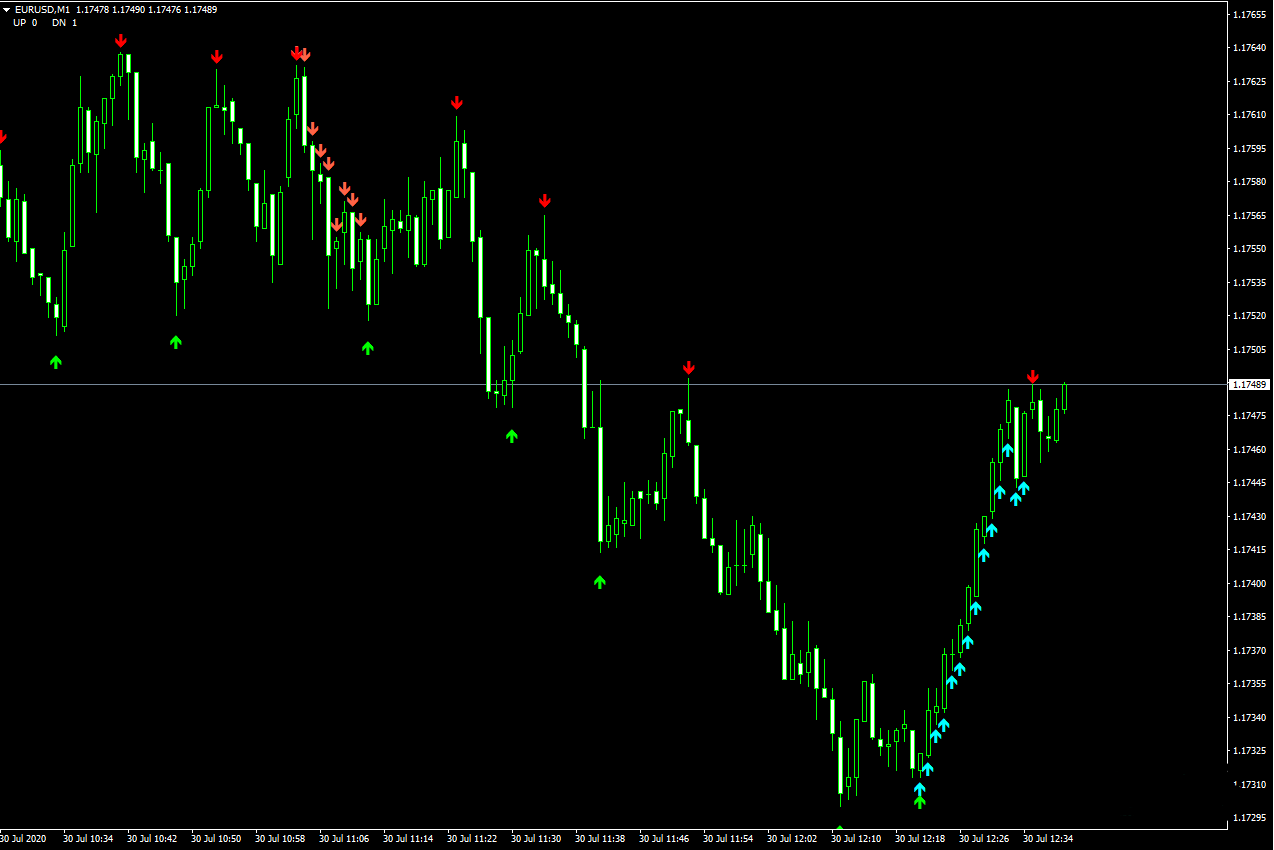The width and height of the screenshot is (1274, 850).
Task: Click the red down arrow on the bid price line
Action: [688, 368]
